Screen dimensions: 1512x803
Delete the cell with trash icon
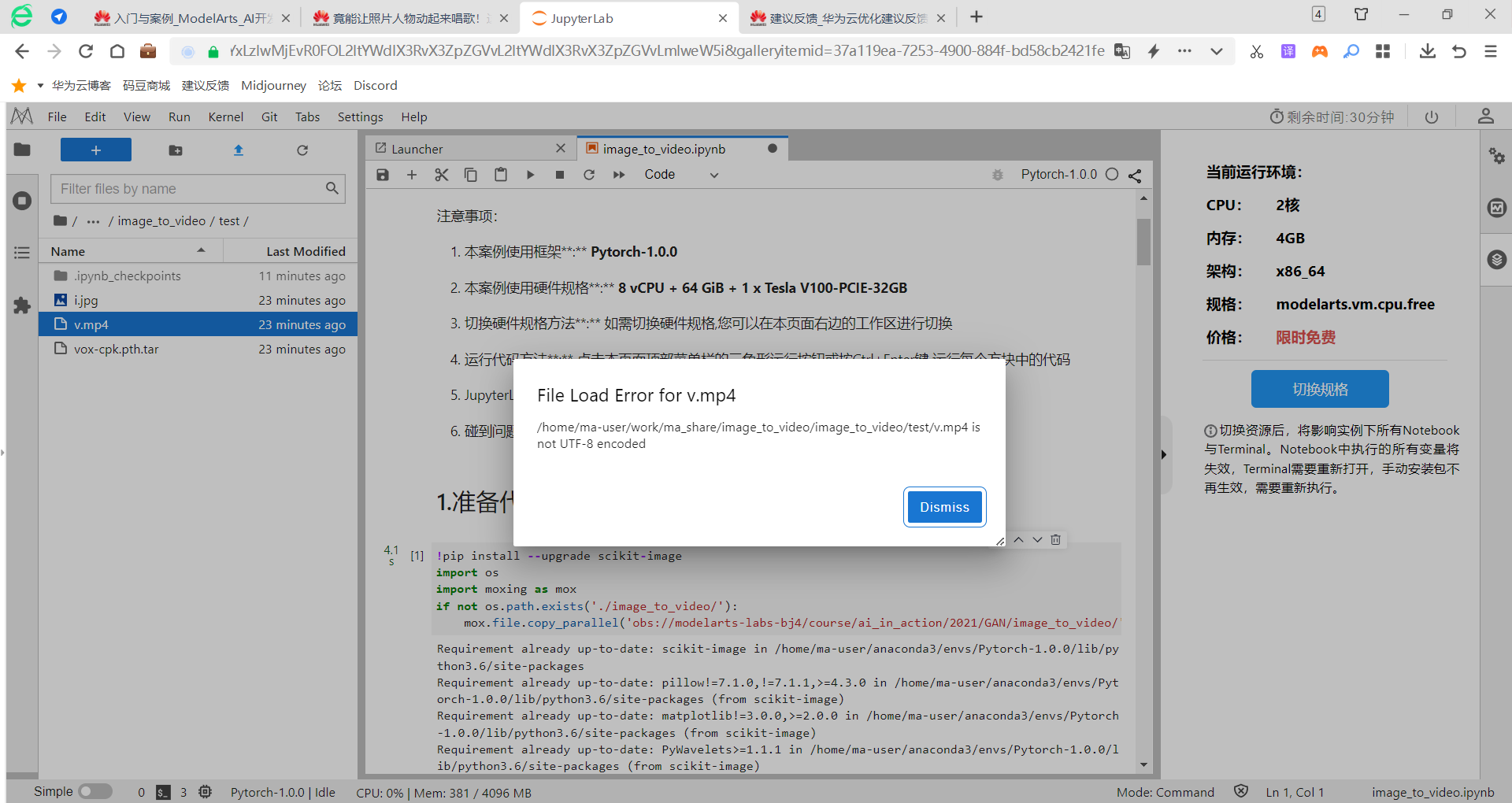click(x=1056, y=539)
